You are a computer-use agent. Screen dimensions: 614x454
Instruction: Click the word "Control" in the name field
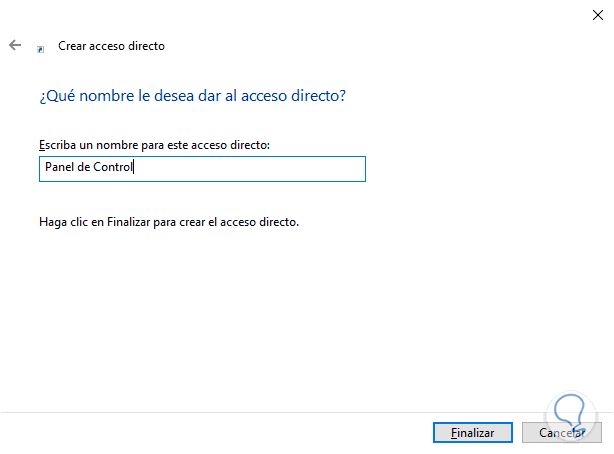point(113,169)
